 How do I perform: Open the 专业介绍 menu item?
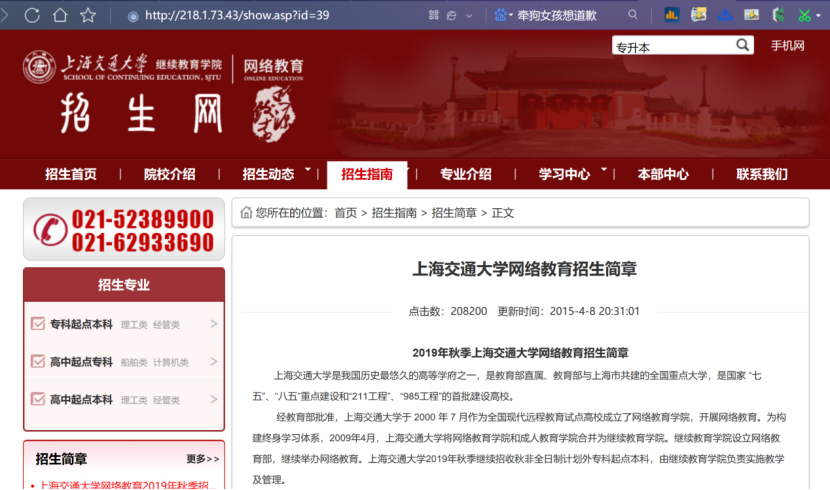click(466, 174)
